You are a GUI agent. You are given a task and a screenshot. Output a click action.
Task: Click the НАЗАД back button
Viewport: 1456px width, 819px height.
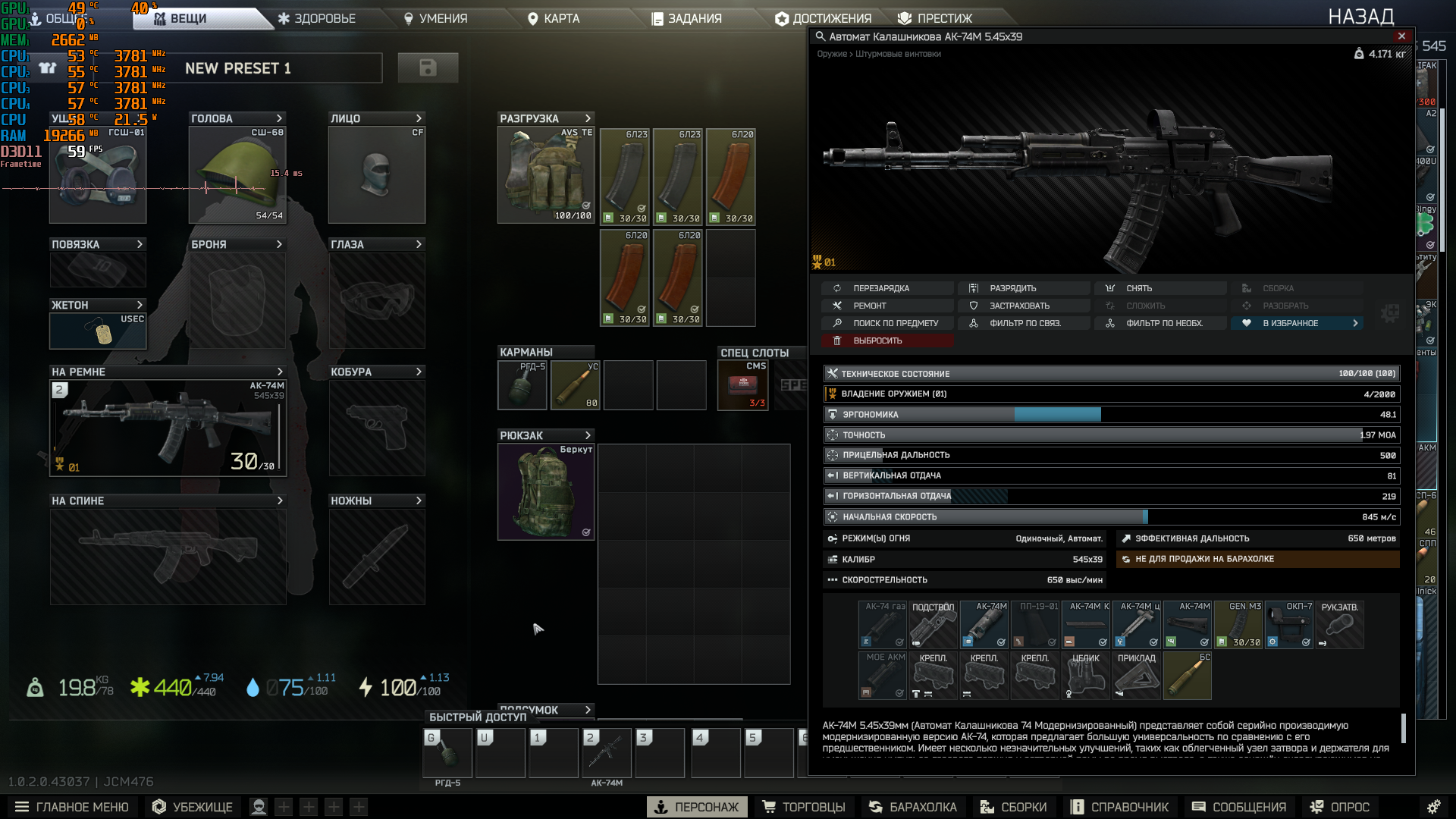pos(1360,17)
